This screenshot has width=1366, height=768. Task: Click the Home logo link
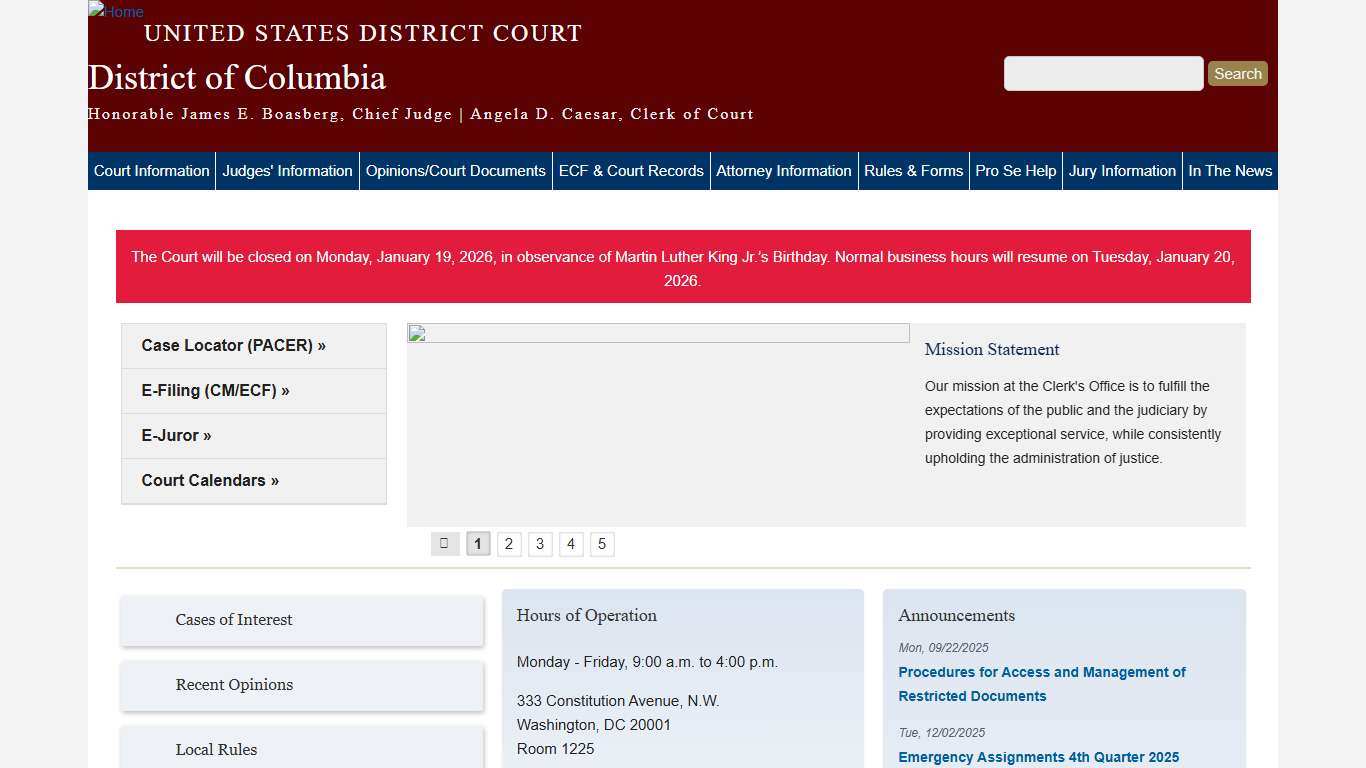(114, 12)
